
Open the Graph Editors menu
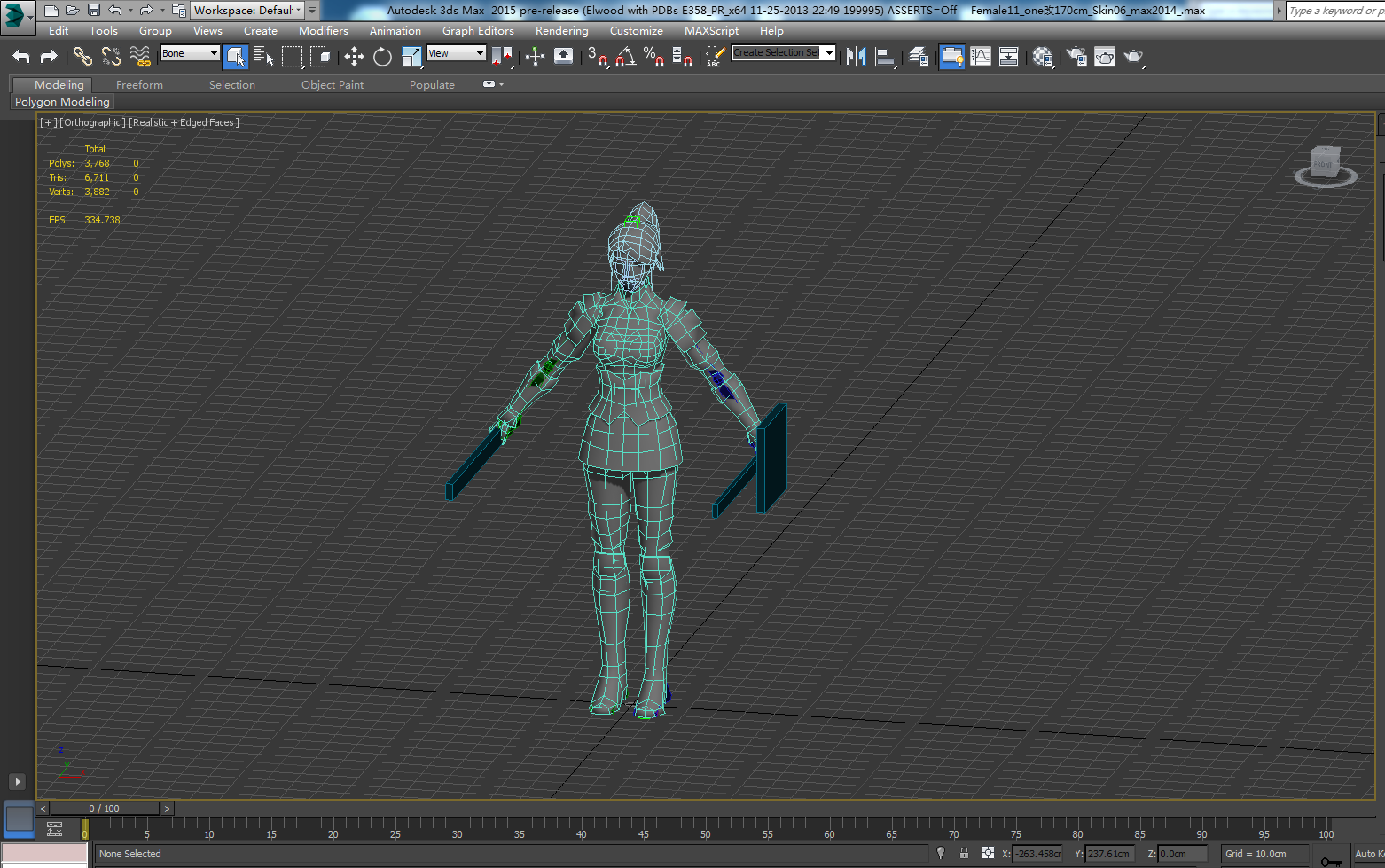[x=478, y=31]
